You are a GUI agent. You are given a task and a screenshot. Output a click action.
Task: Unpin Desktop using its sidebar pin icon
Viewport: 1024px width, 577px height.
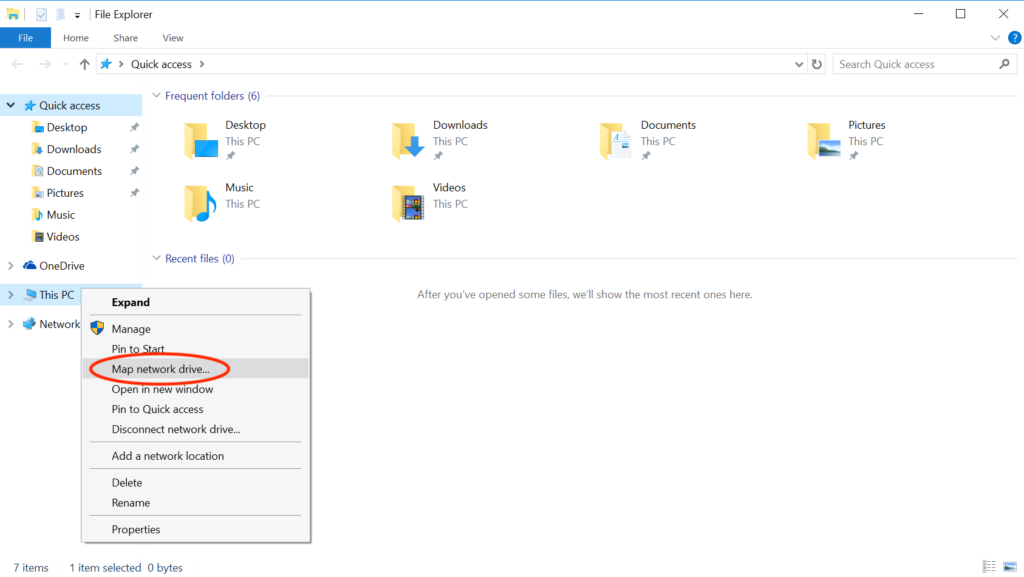(134, 127)
